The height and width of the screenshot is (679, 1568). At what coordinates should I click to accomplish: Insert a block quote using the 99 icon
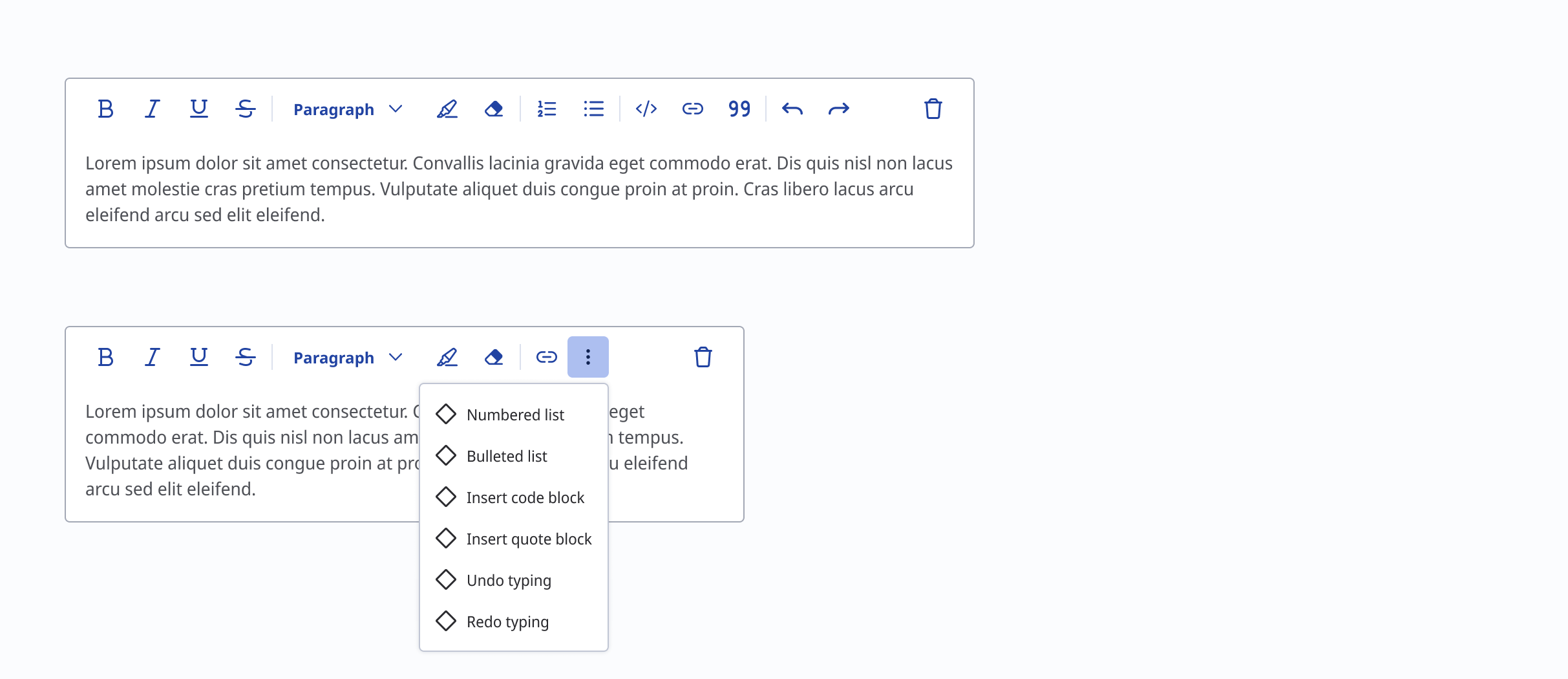(x=738, y=109)
